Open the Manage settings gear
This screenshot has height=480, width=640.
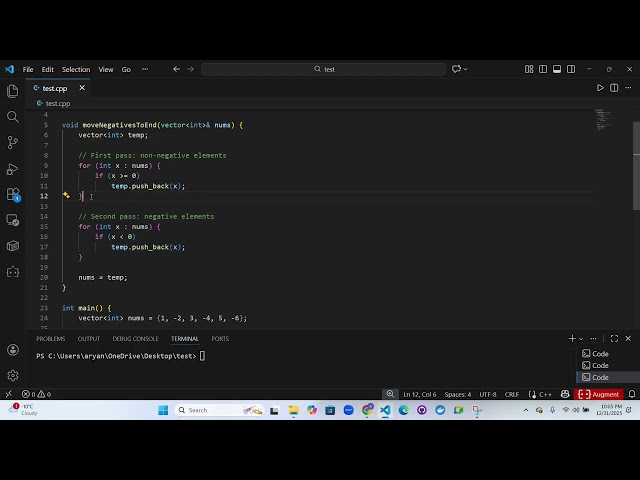[x=13, y=375]
